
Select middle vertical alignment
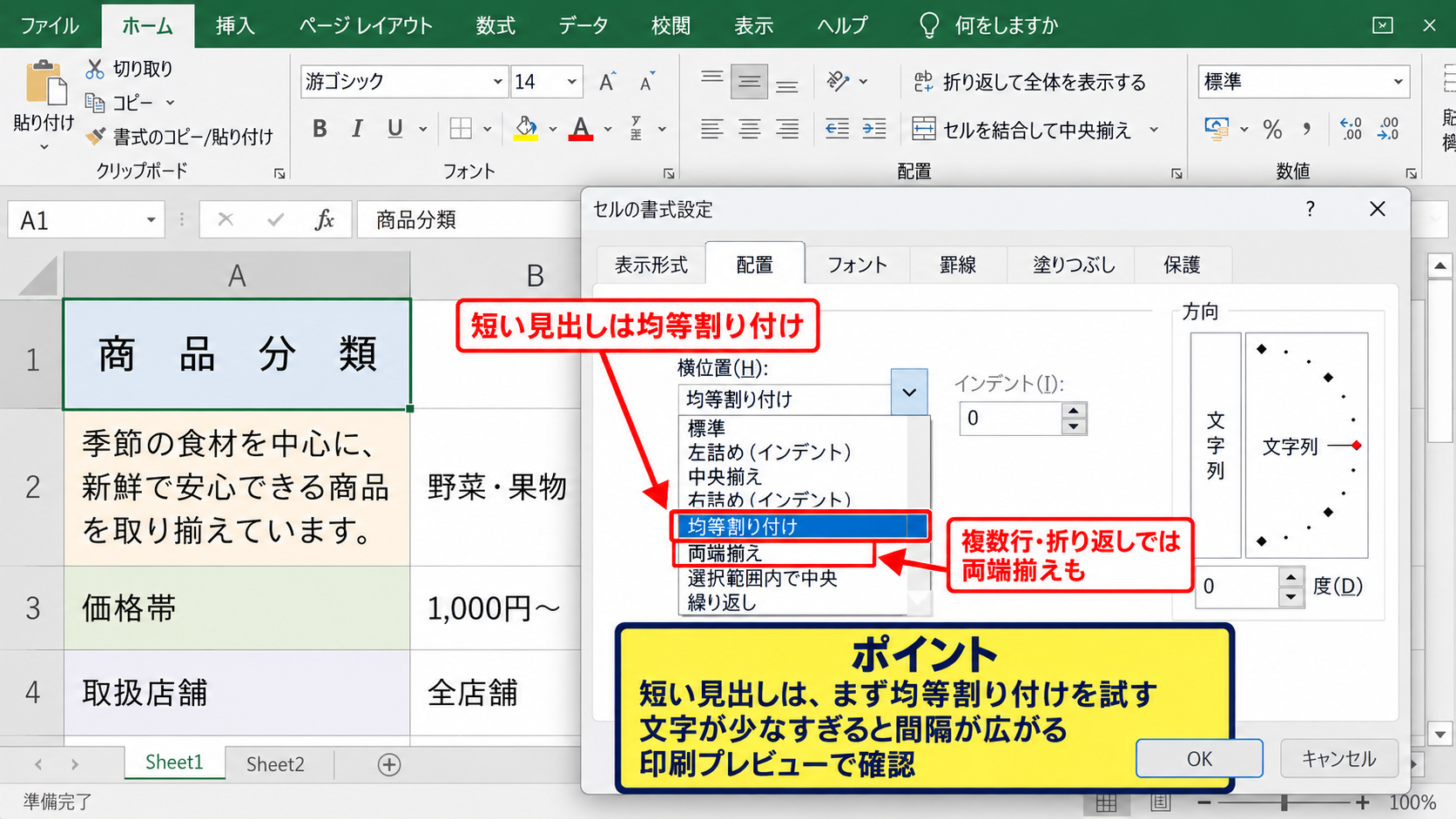pyautogui.click(x=749, y=82)
